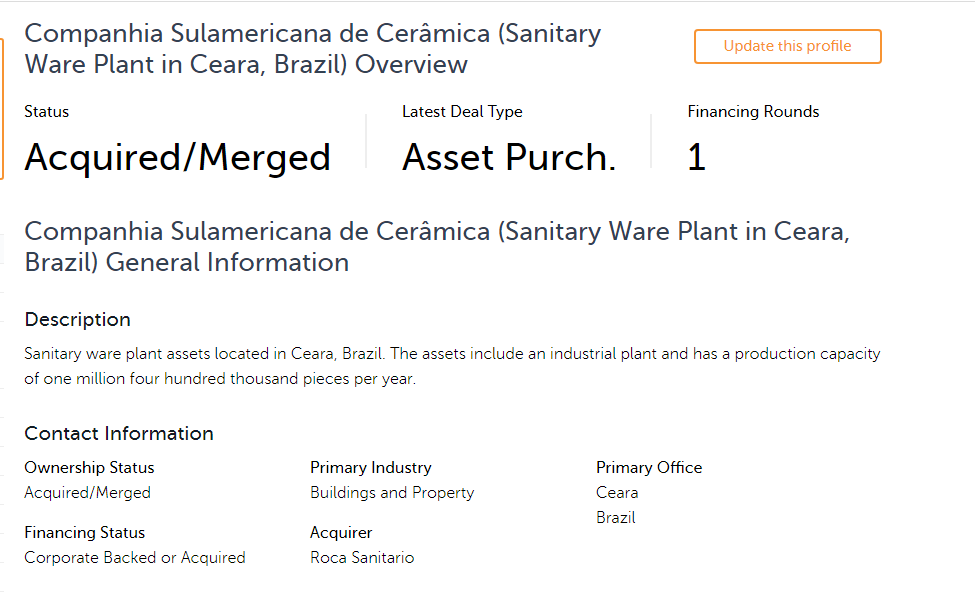Click the large Acquired/Merged status value
975x593 pixels.
click(x=177, y=158)
